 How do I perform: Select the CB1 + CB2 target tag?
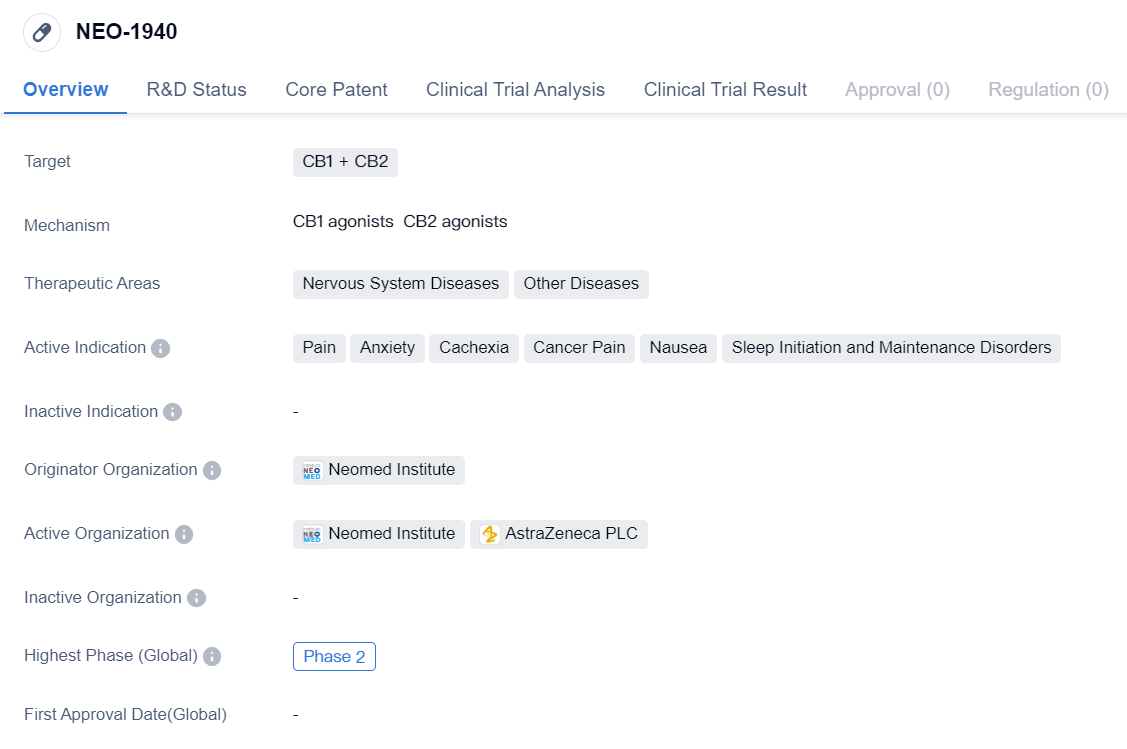tap(345, 162)
